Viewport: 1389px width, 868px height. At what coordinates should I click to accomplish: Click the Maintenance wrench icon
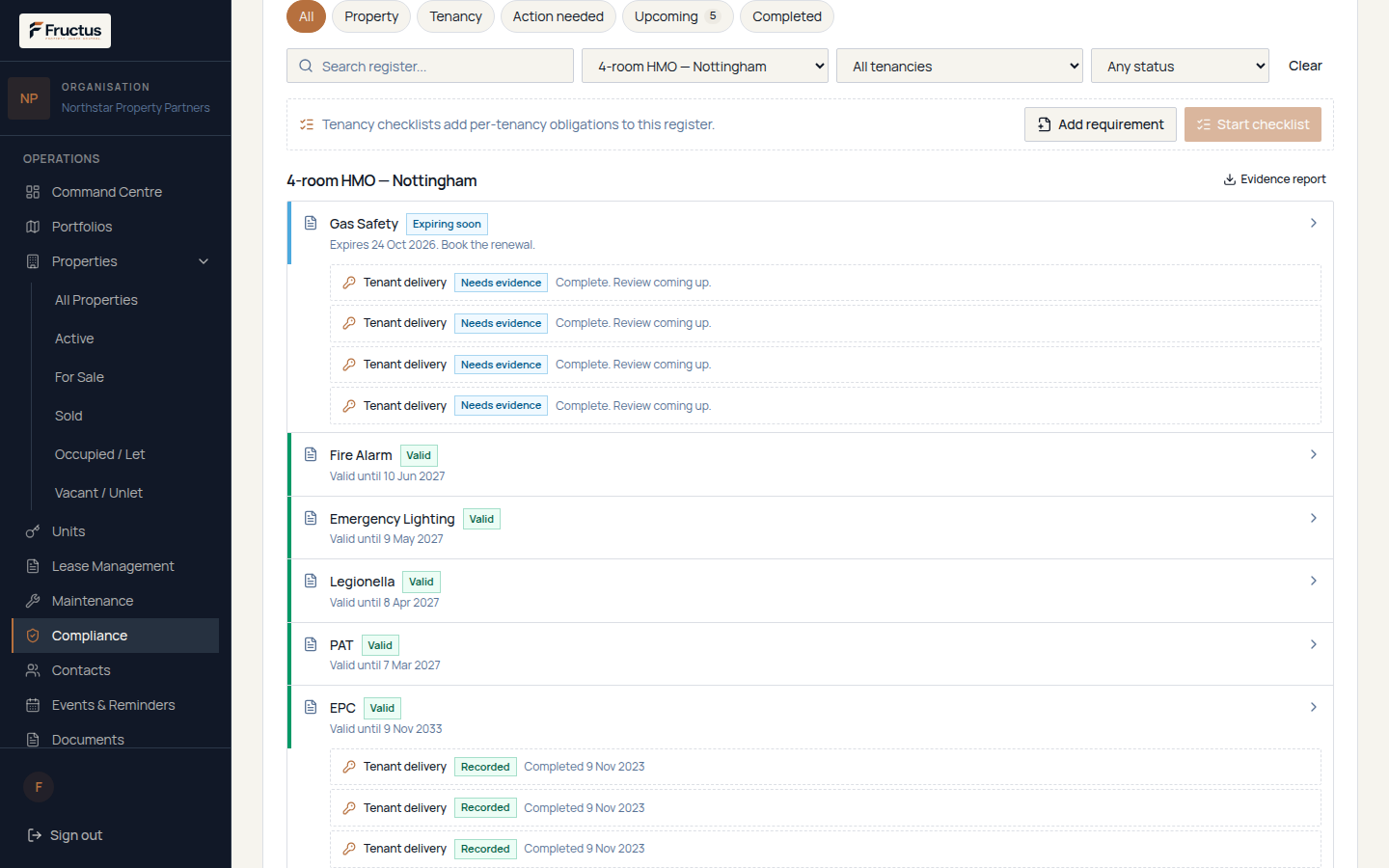pos(33,601)
